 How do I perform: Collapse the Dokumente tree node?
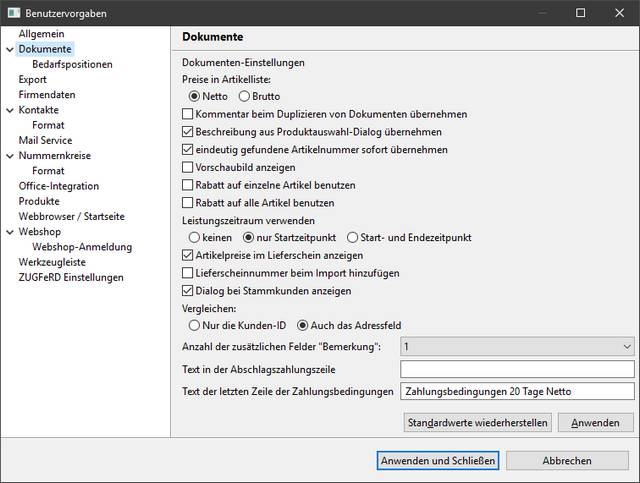pyautogui.click(x=9, y=49)
